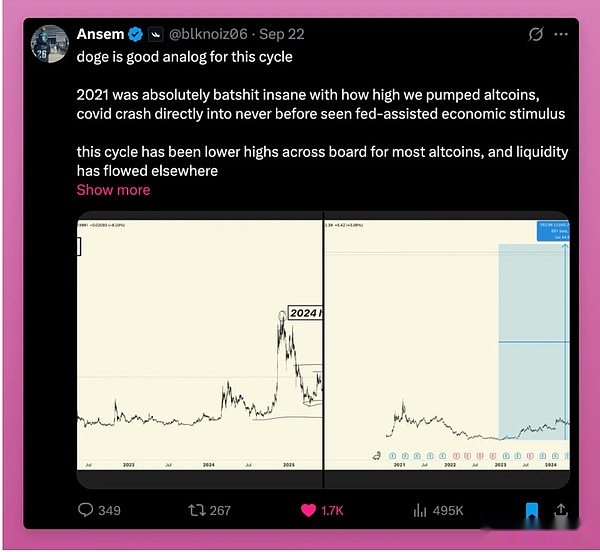Click the Ansem display name

click(x=100, y=34)
